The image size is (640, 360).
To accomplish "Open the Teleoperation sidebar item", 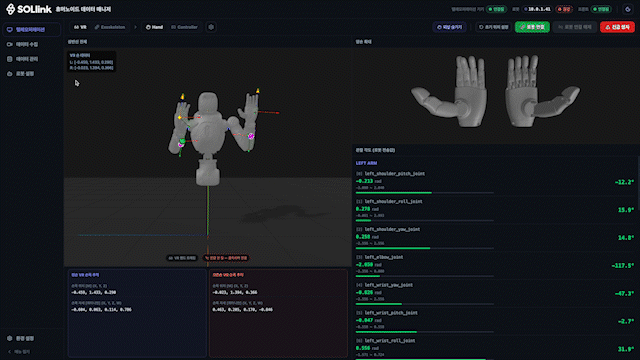I will coord(31,30).
